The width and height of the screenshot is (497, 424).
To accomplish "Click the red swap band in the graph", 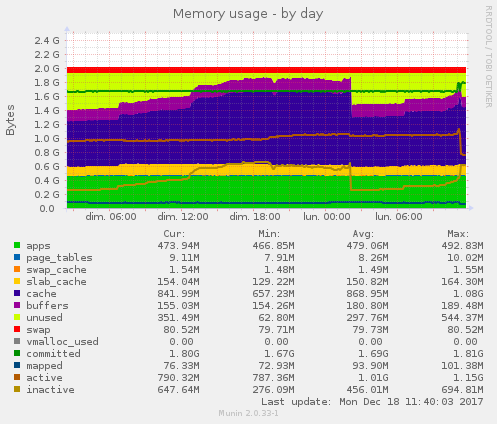I will click(266, 70).
